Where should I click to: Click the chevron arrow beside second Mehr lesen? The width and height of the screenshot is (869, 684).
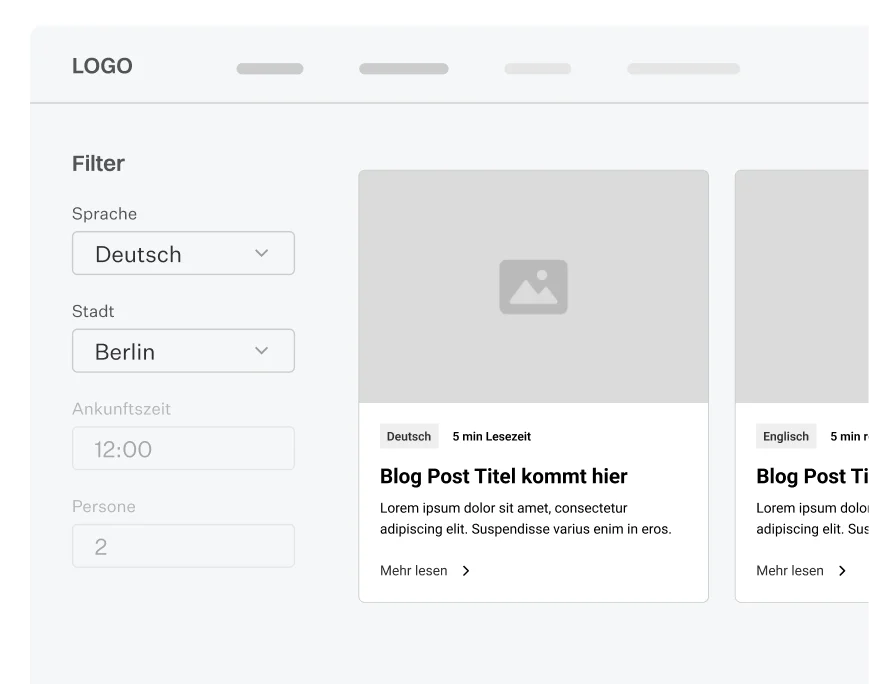(x=843, y=570)
